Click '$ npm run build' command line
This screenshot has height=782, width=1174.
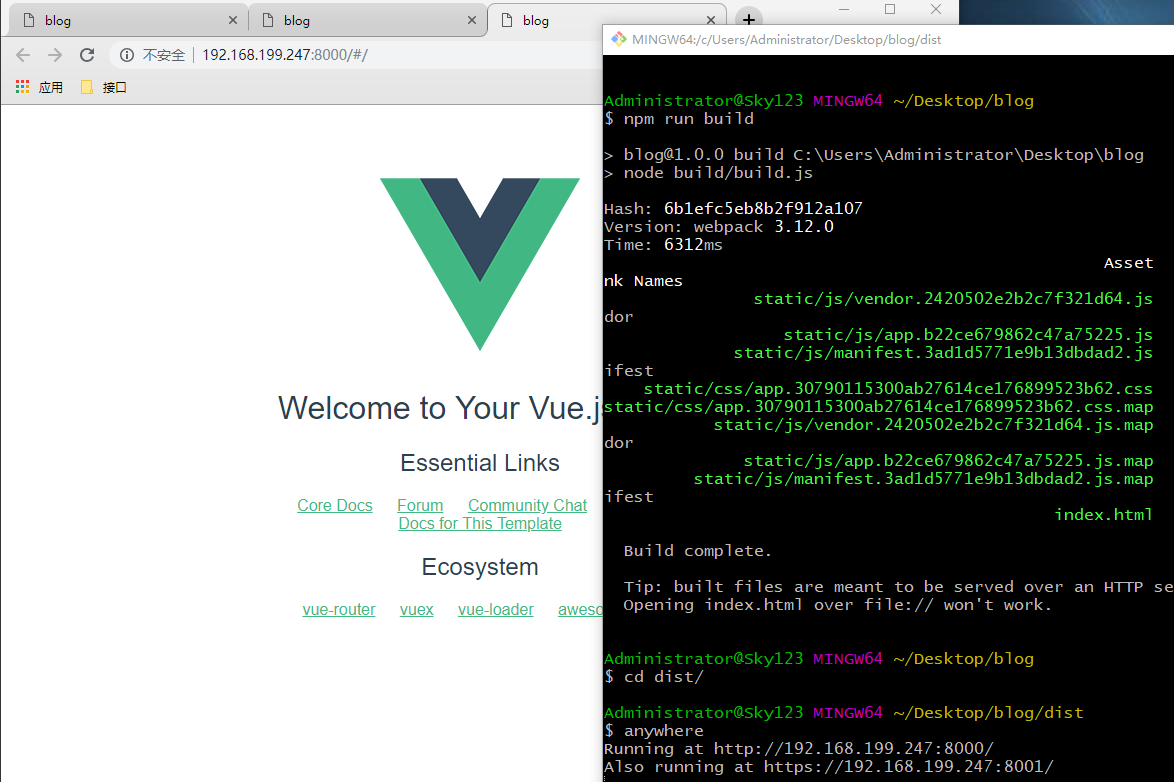679,118
